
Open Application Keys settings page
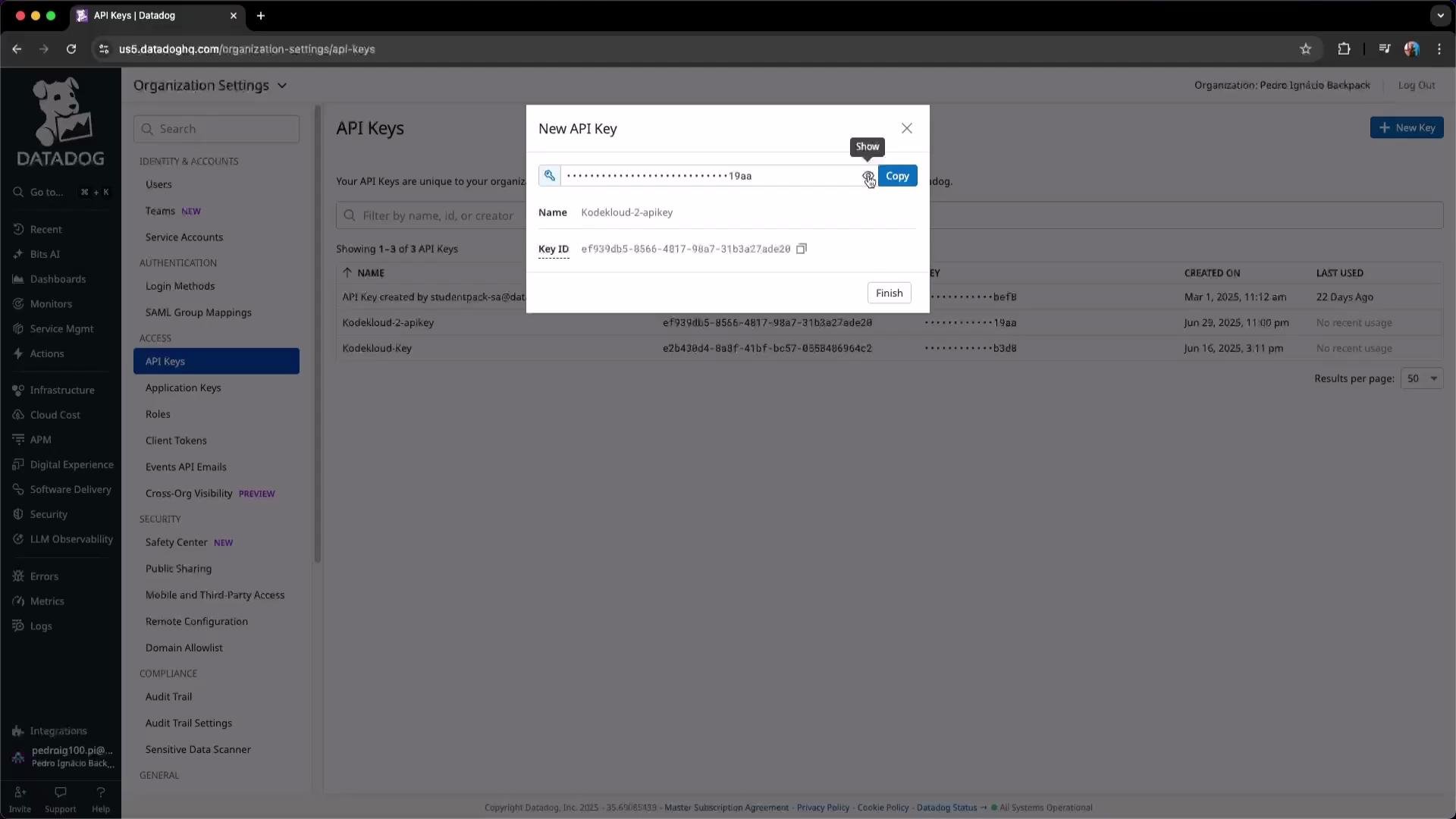(x=183, y=388)
